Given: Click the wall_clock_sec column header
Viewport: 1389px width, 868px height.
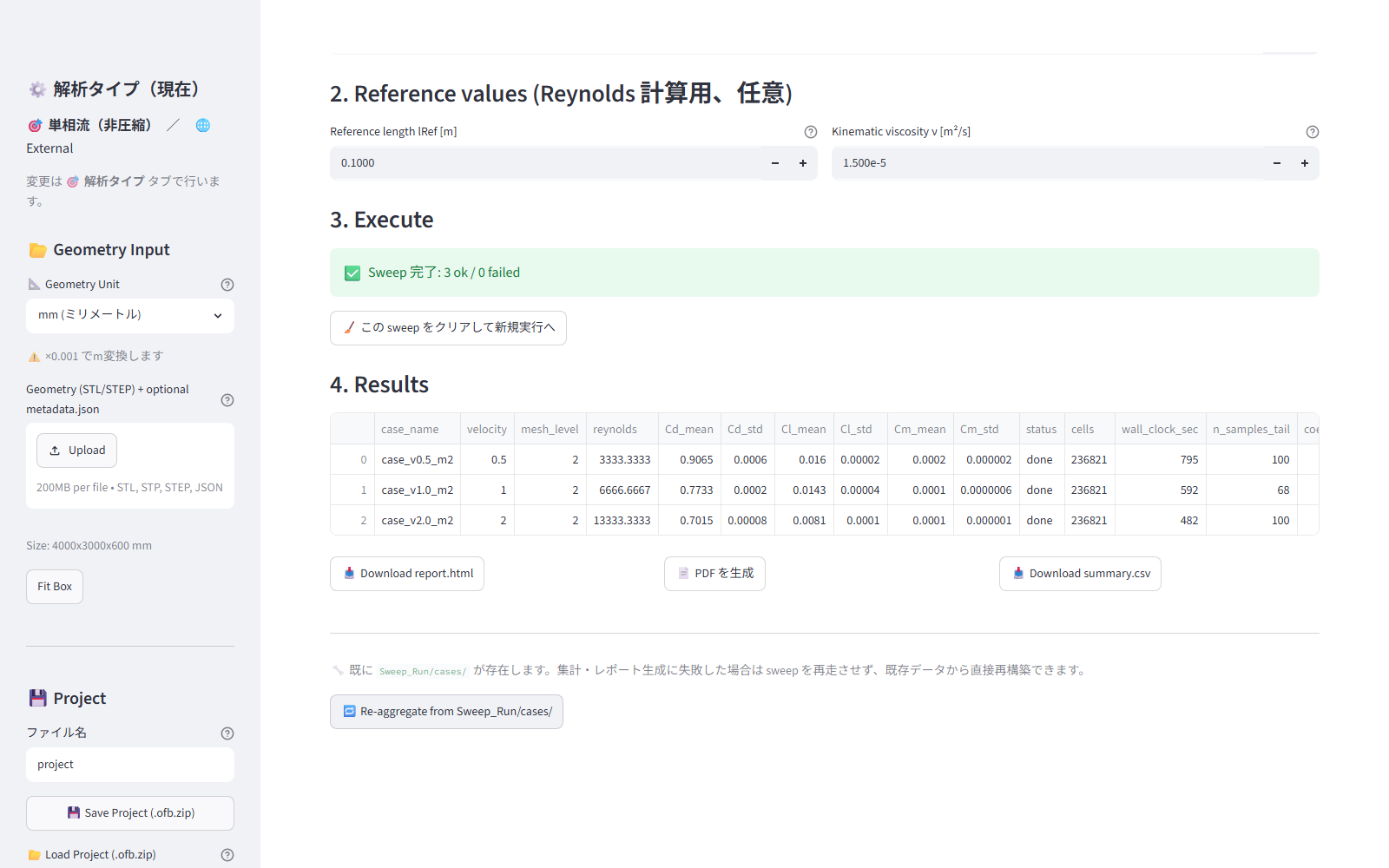Looking at the screenshot, I should coord(1160,429).
